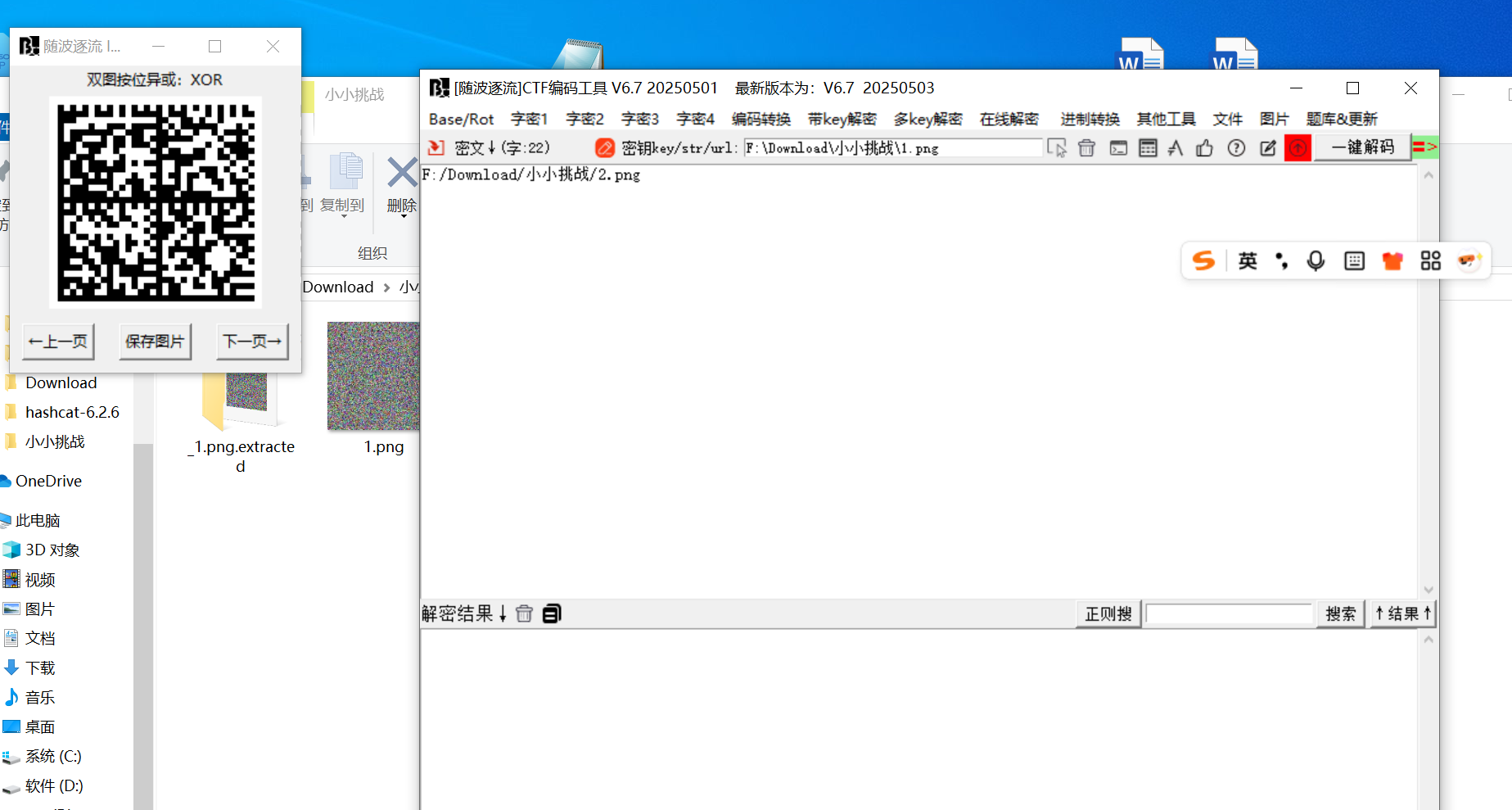The width and height of the screenshot is (1512, 810).
Task: Click the 一键解码 button
Action: click(1362, 147)
